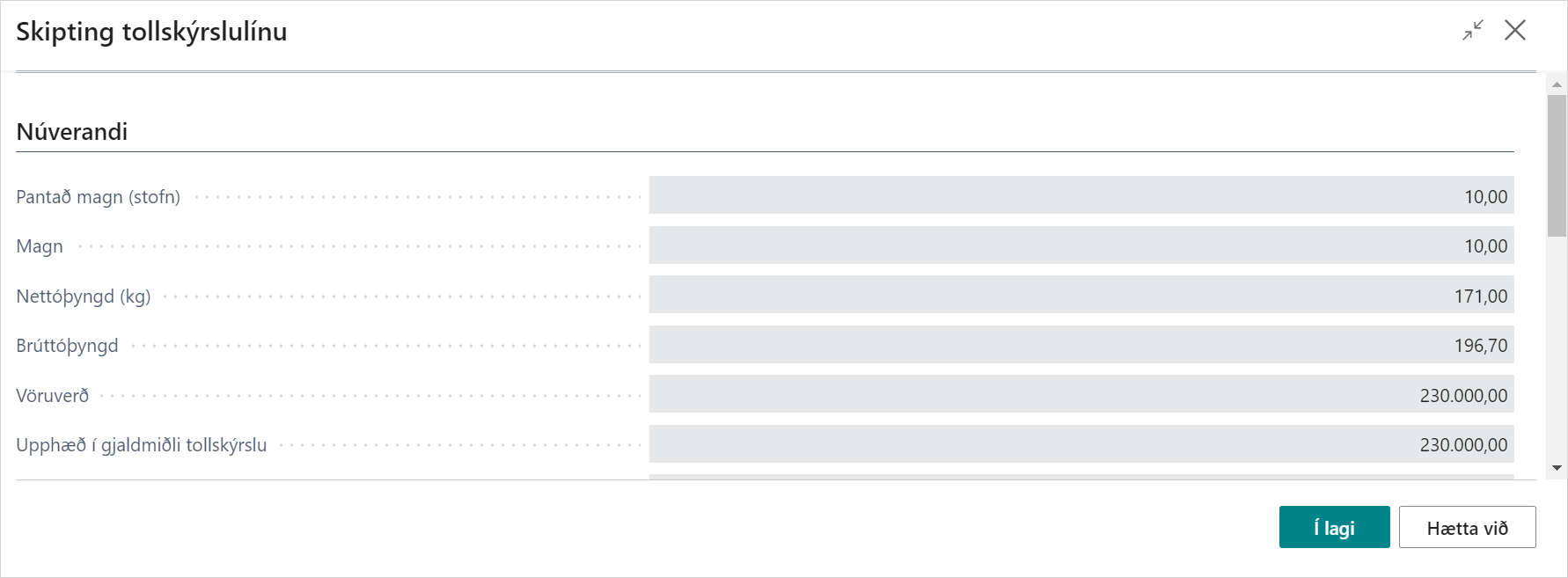1568x578 pixels.
Task: Click the Pantað magn (stofn) label
Action: pos(98,197)
